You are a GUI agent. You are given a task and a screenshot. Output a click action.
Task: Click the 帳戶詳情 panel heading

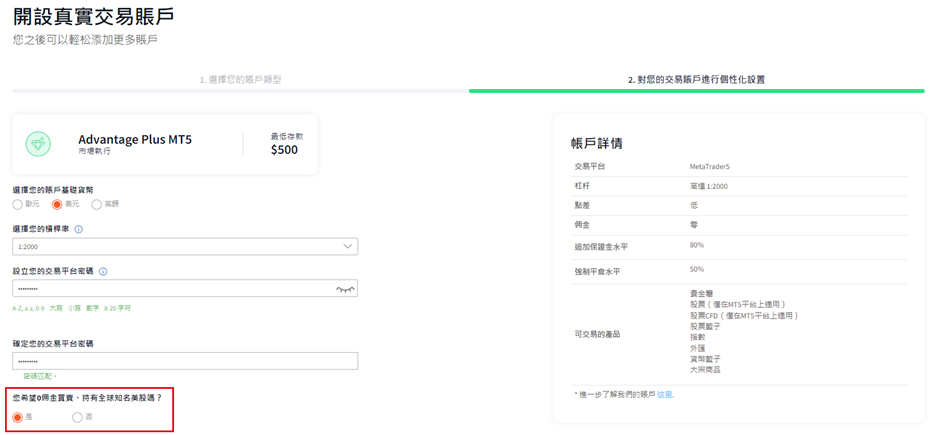pos(596,144)
